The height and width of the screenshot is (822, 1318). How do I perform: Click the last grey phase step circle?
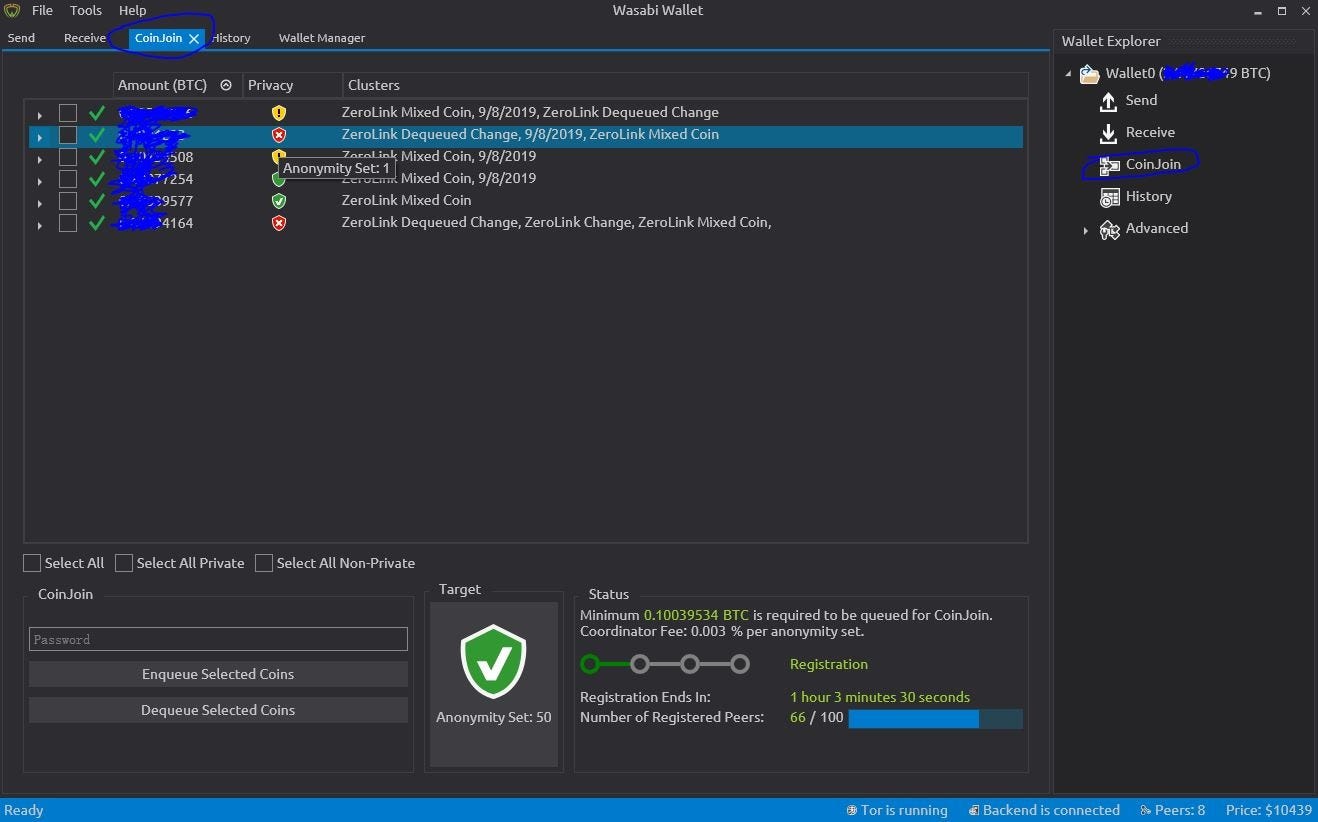(x=739, y=664)
